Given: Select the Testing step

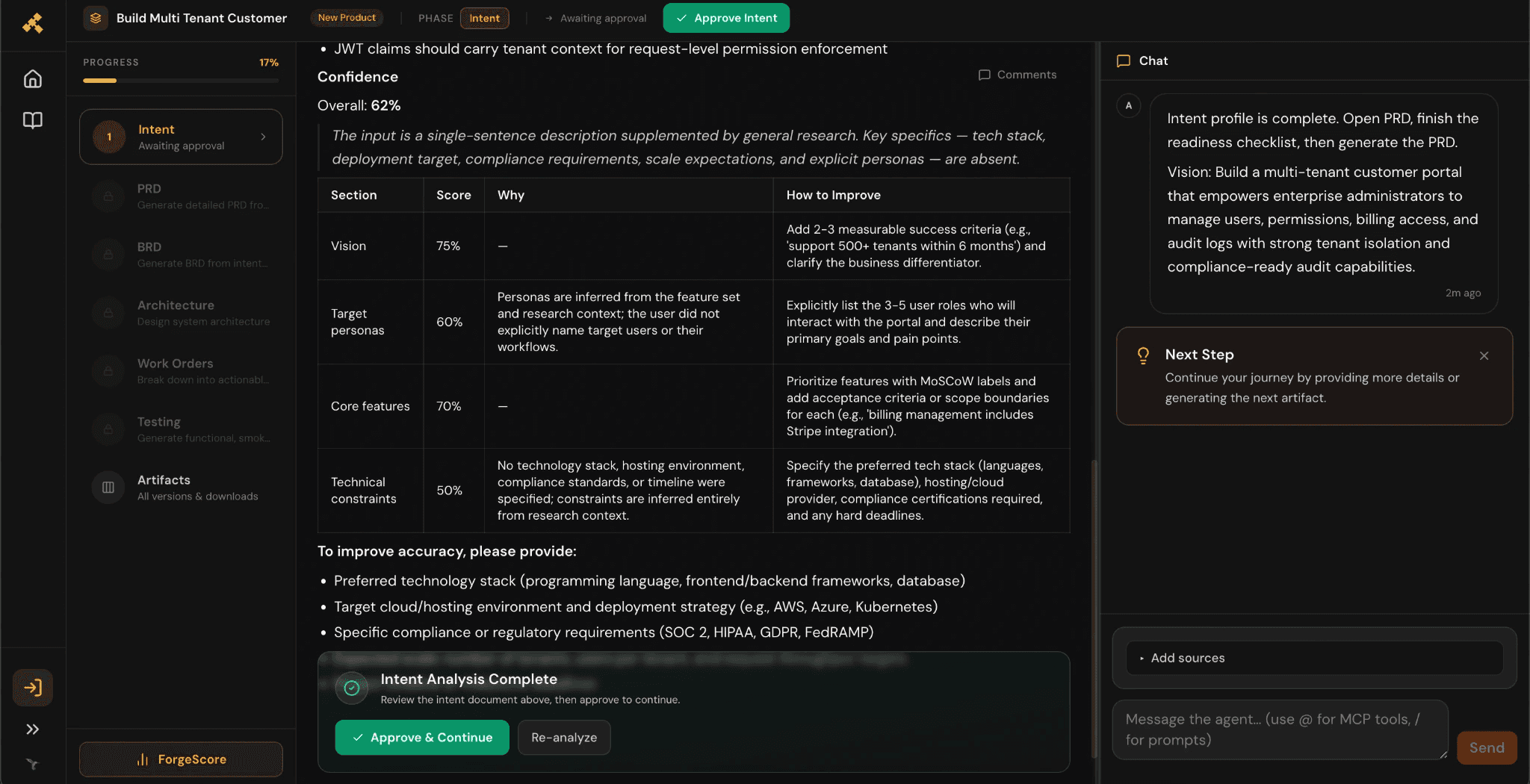Looking at the screenshot, I should 181,429.
